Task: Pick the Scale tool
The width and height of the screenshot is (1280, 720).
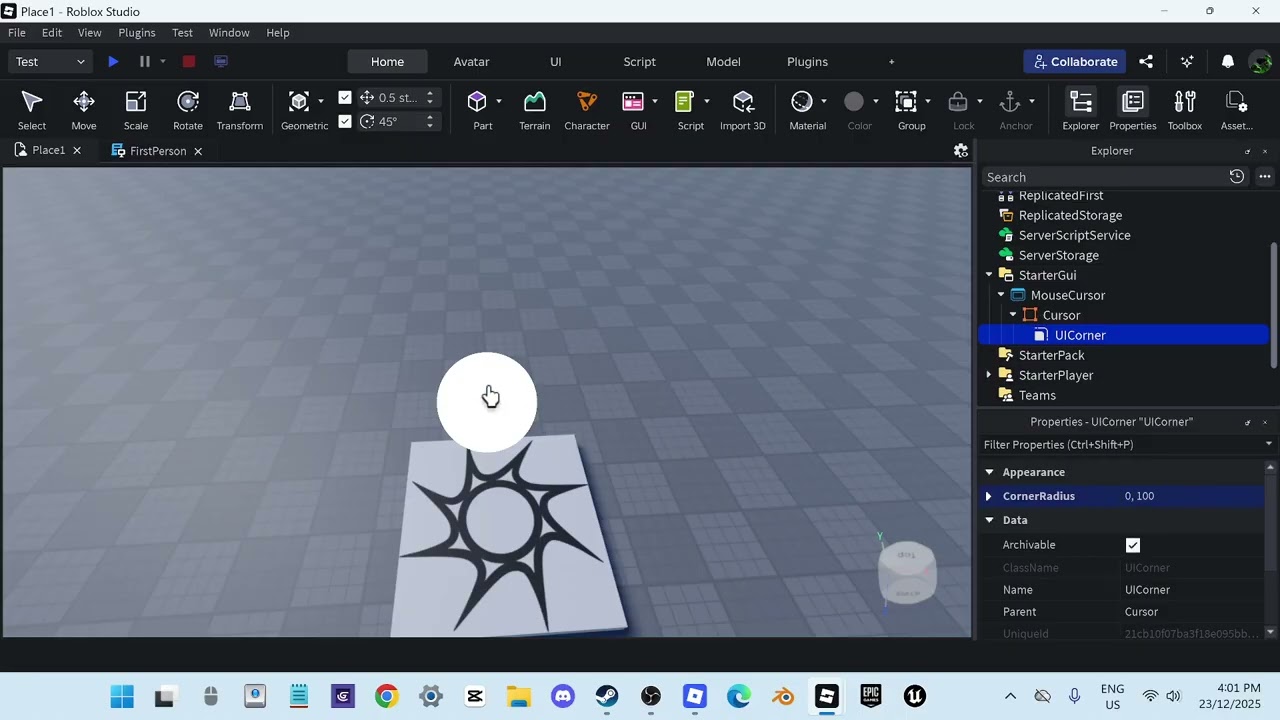Action: [136, 110]
